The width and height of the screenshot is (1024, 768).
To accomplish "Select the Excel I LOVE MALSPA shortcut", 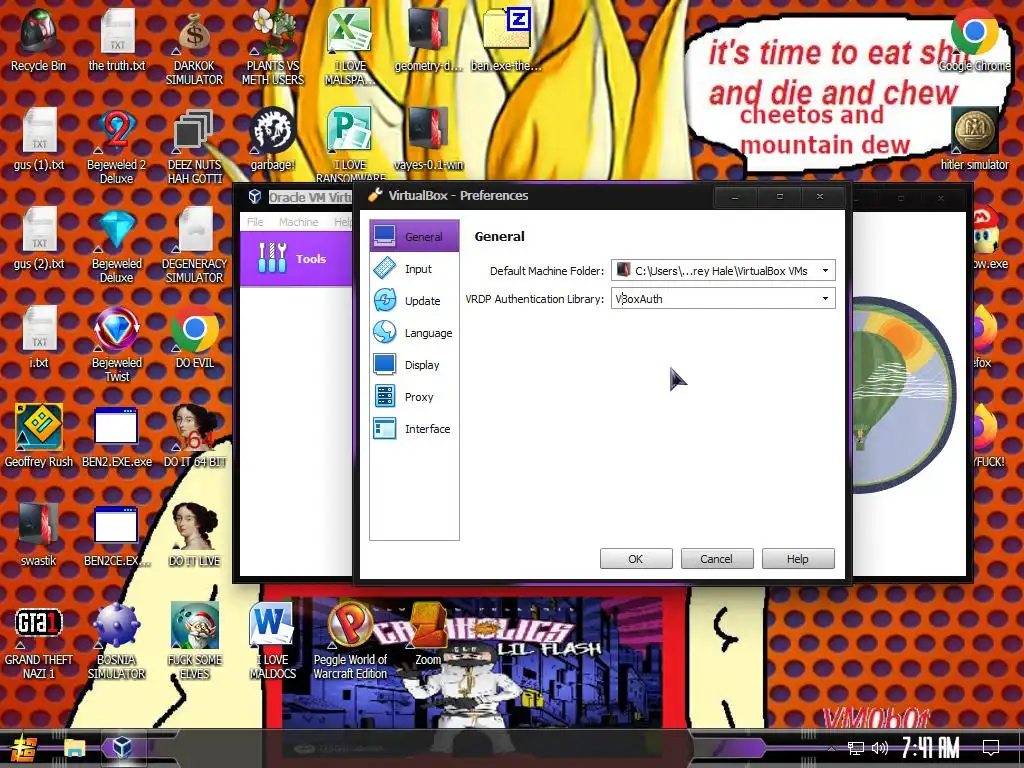I will pyautogui.click(x=350, y=47).
